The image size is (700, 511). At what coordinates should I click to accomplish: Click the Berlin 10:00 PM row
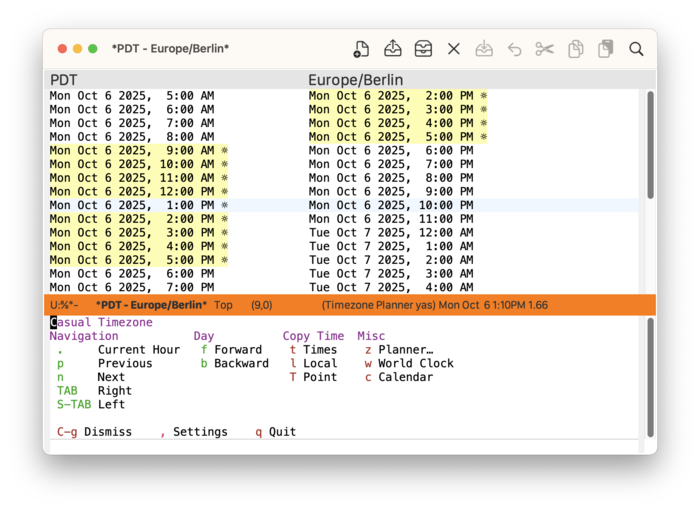click(391, 205)
